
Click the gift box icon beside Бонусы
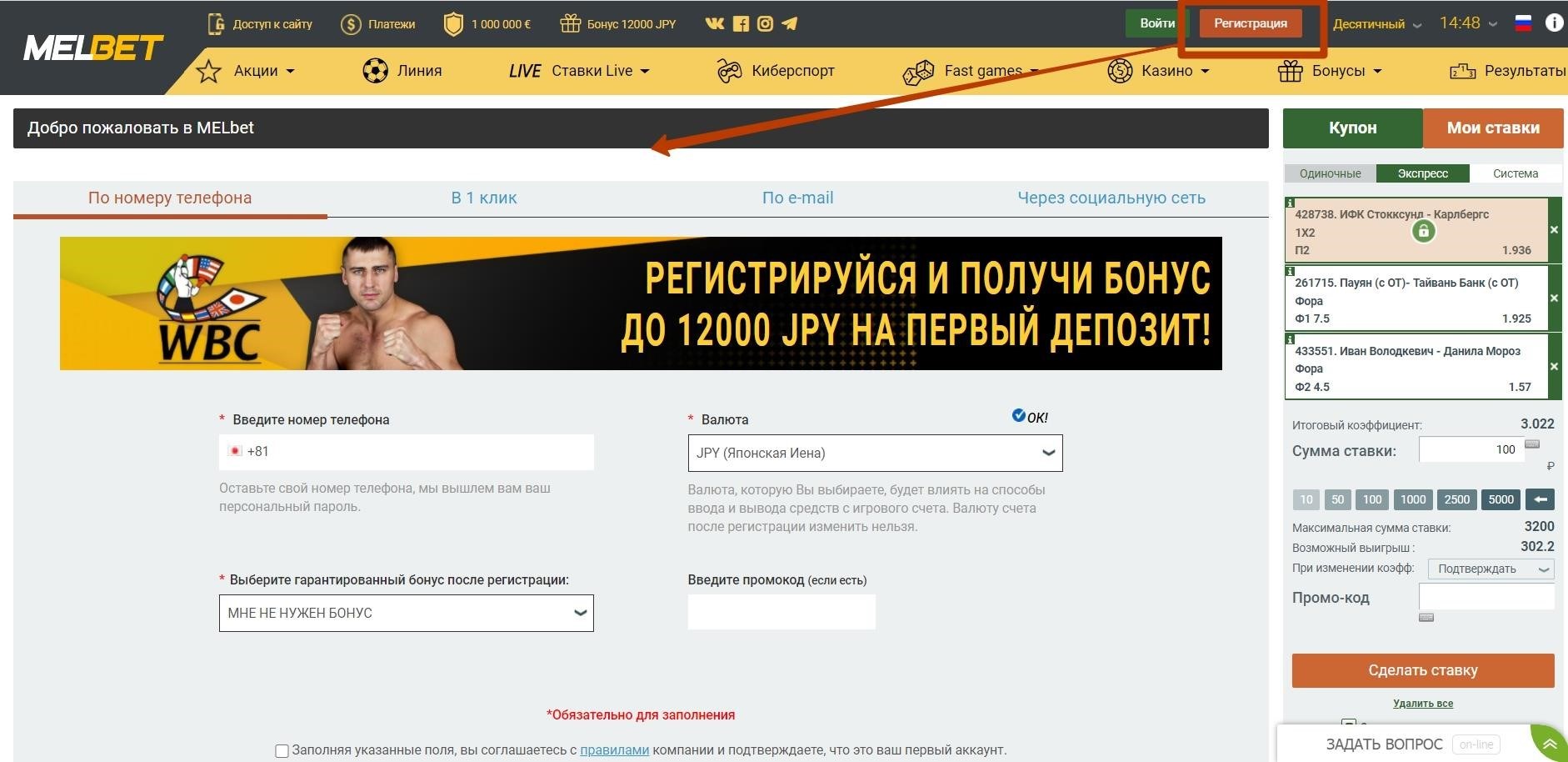1290,71
